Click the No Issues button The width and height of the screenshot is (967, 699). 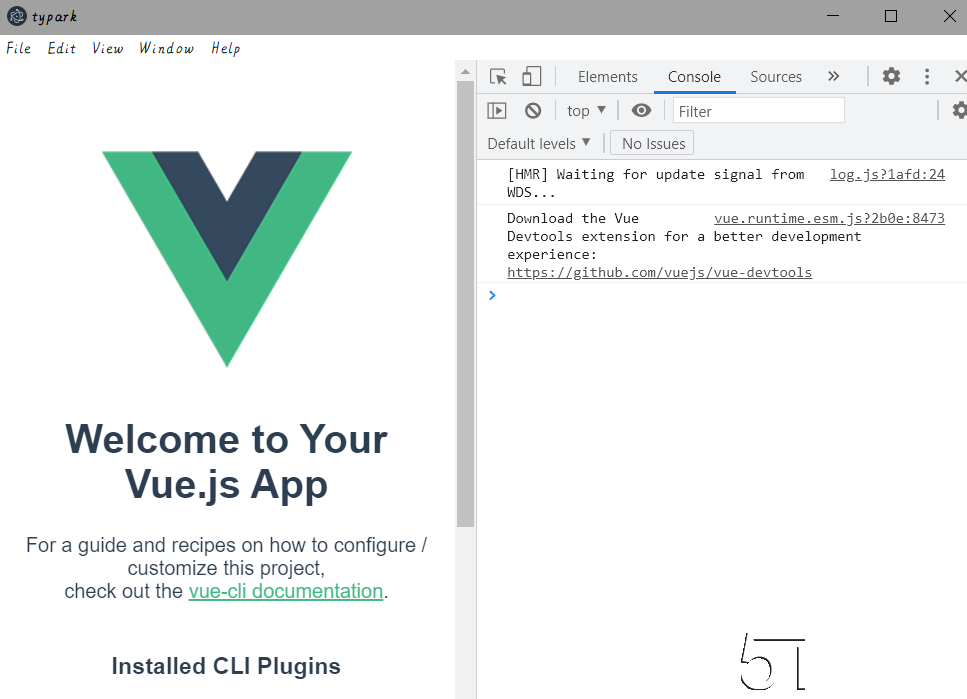[x=651, y=143]
